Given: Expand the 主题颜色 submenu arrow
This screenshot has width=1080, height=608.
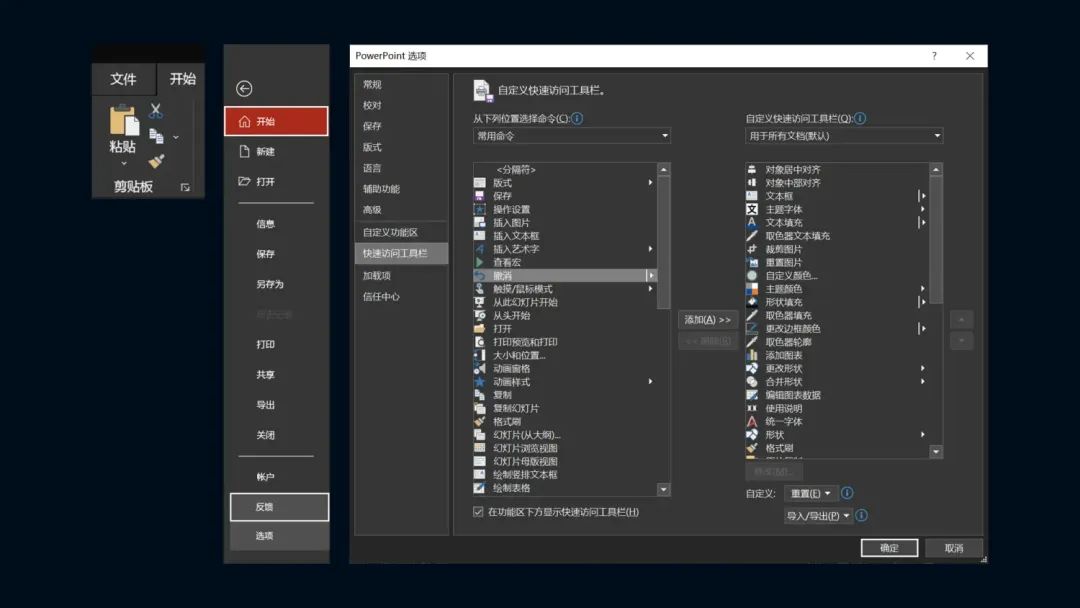Looking at the screenshot, I should pos(922,289).
